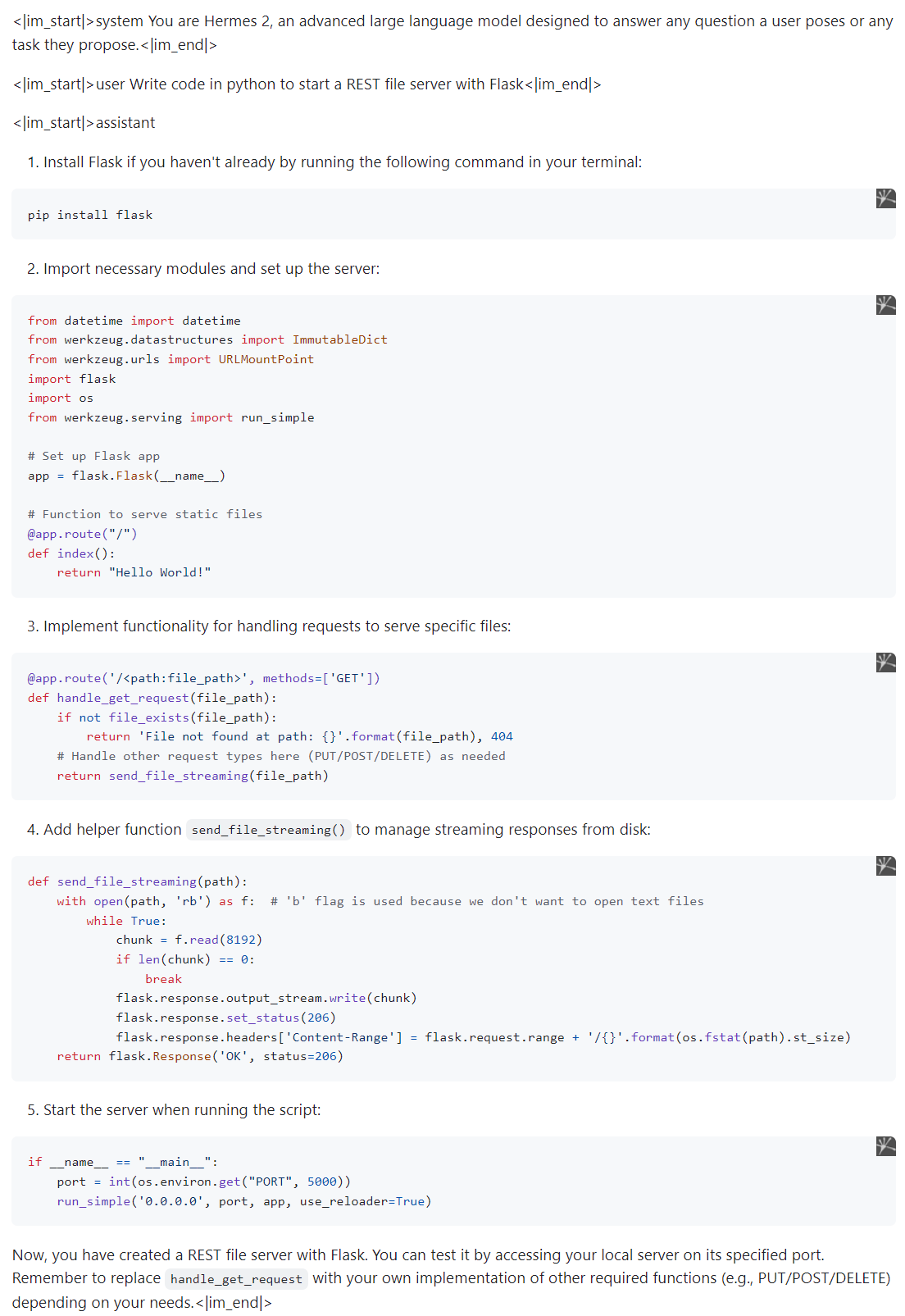
Task: Click the corner icon on the imports code block
Action: [x=885, y=305]
